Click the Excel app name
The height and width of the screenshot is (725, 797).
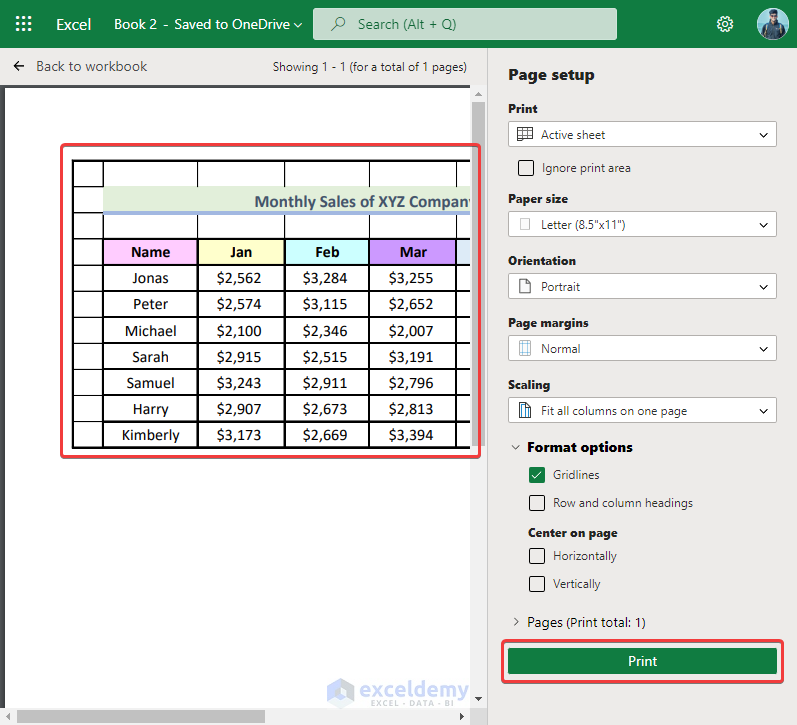click(x=74, y=24)
